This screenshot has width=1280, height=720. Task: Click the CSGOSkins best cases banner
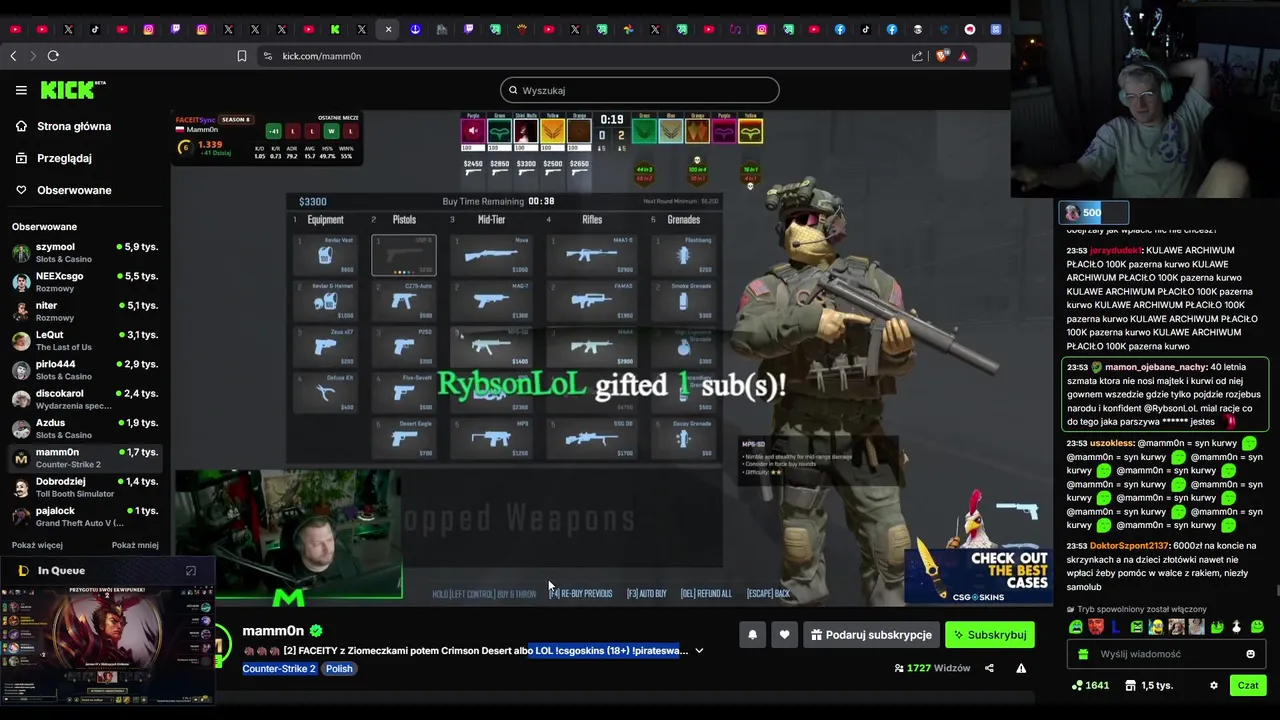pos(978,576)
